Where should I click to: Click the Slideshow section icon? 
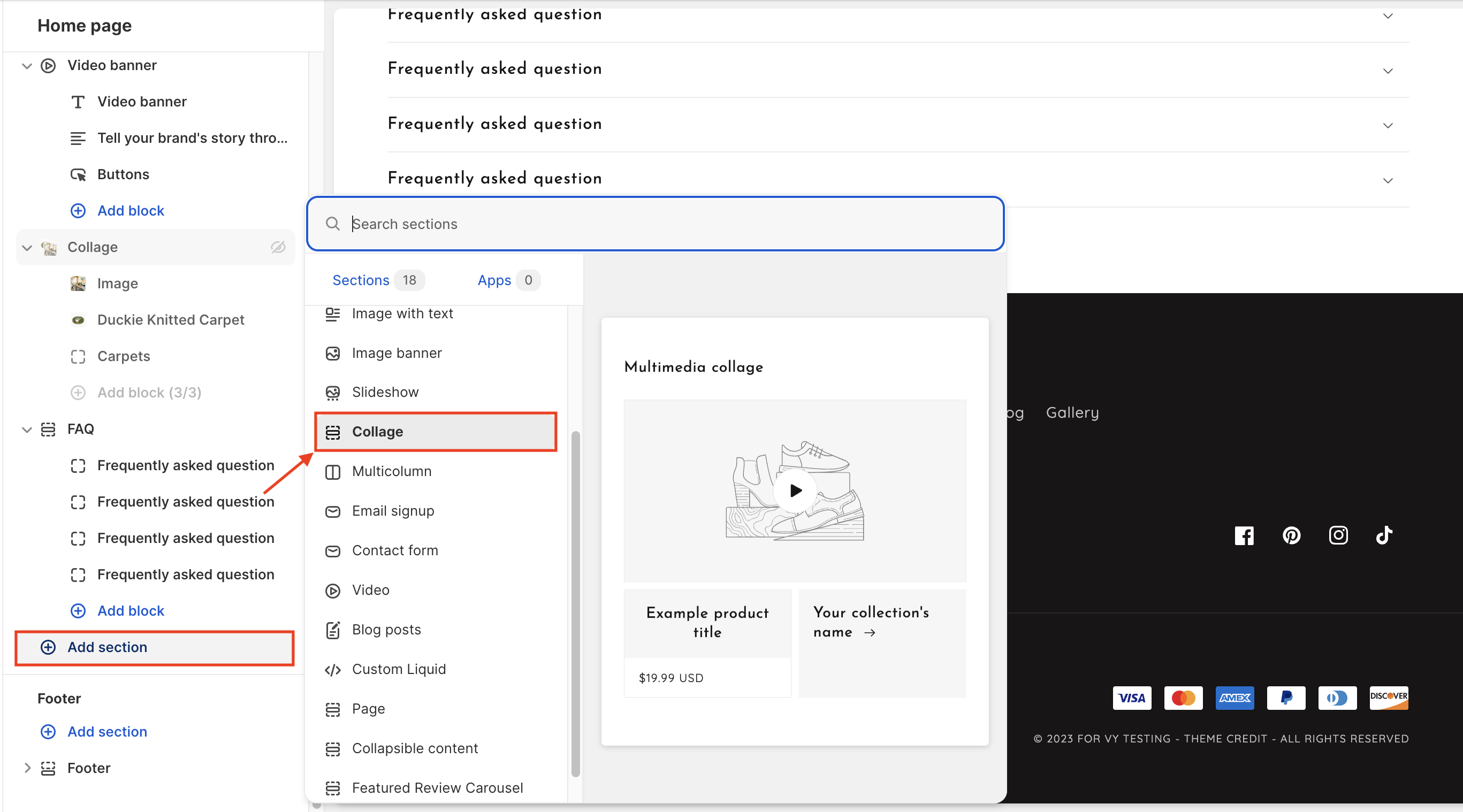point(333,393)
